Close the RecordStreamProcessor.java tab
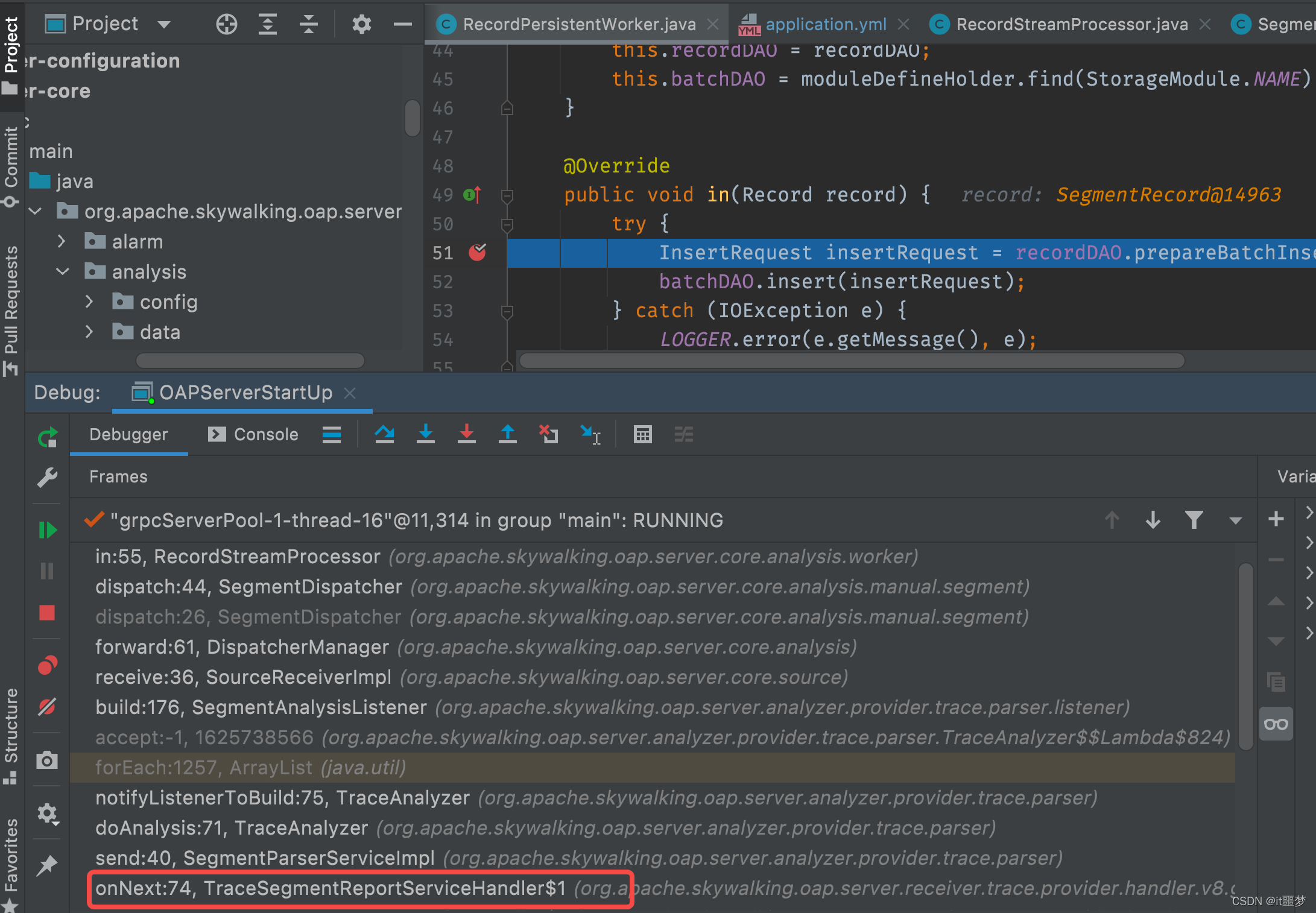1316x913 pixels. tap(1205, 24)
